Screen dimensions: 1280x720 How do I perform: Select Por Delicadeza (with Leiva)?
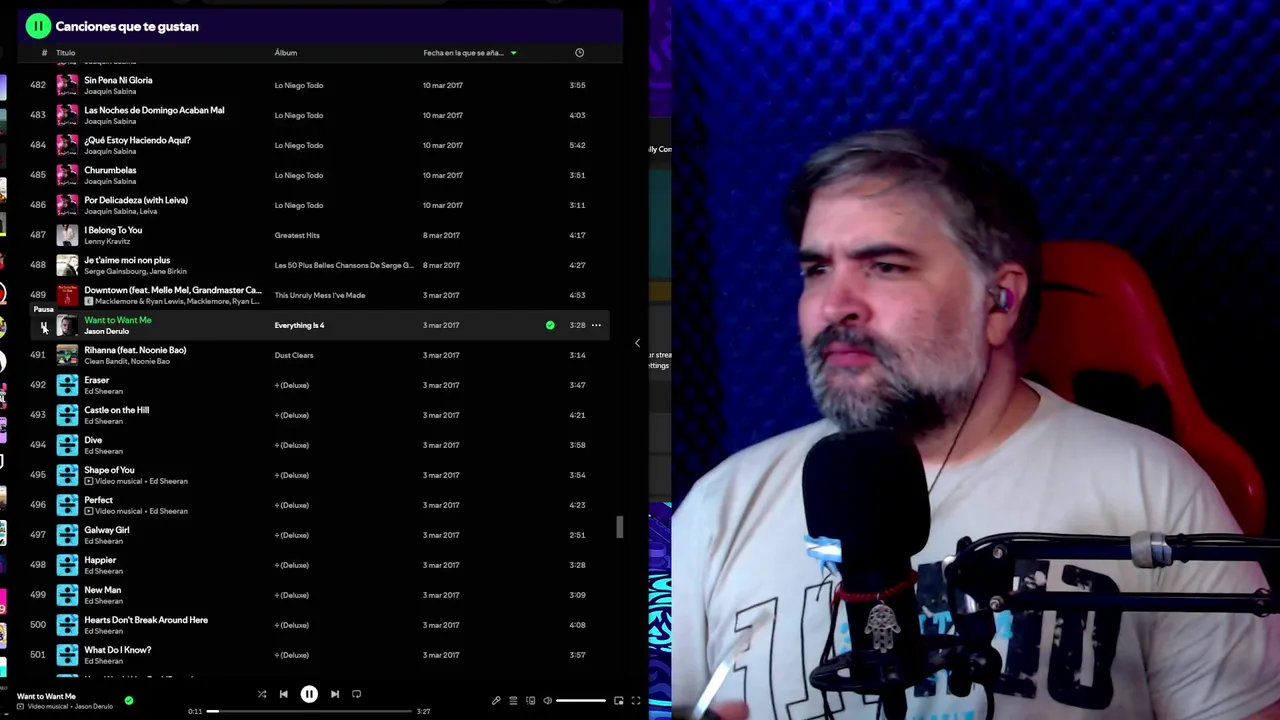[x=136, y=200]
